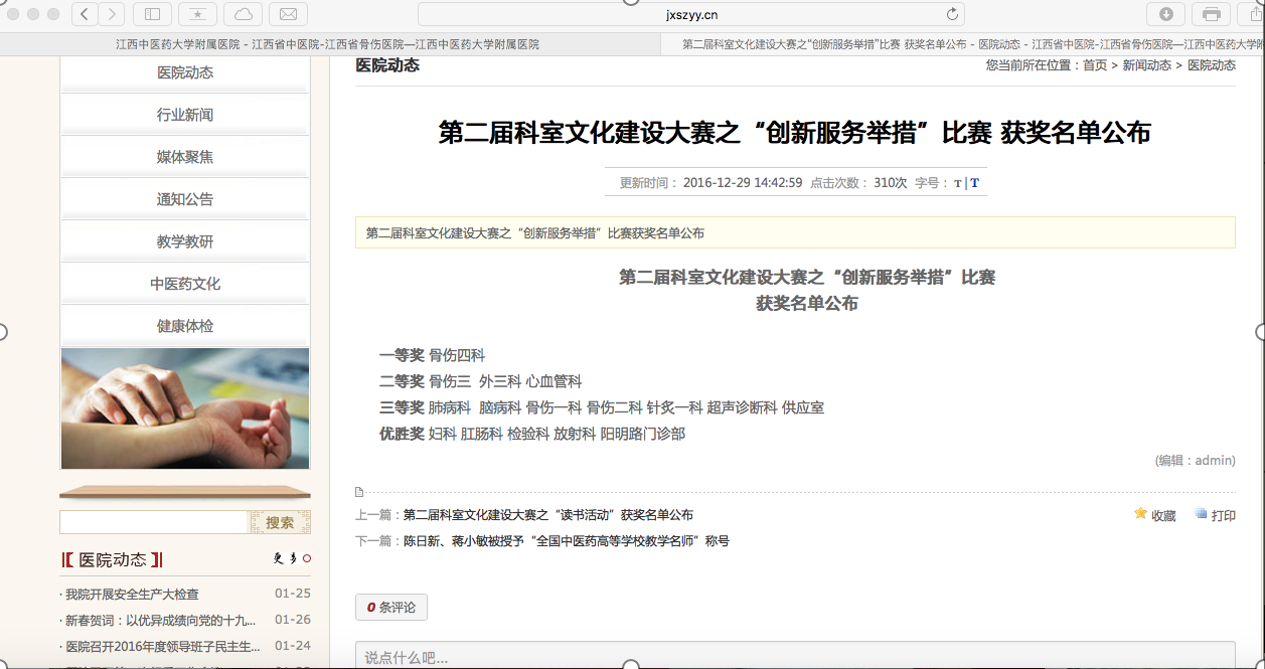This screenshot has width=1265, height=669.
Task: Click the hand pulse-taking image
Action: [x=185, y=408]
